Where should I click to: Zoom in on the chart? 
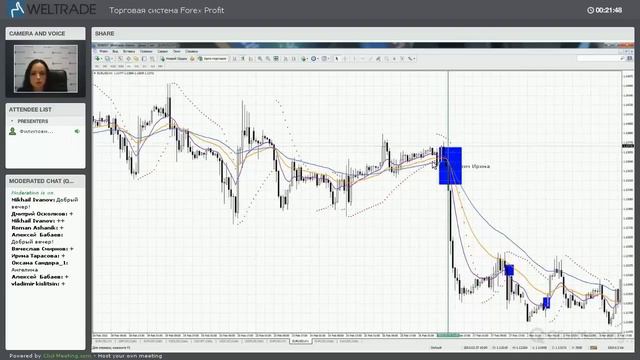point(260,59)
